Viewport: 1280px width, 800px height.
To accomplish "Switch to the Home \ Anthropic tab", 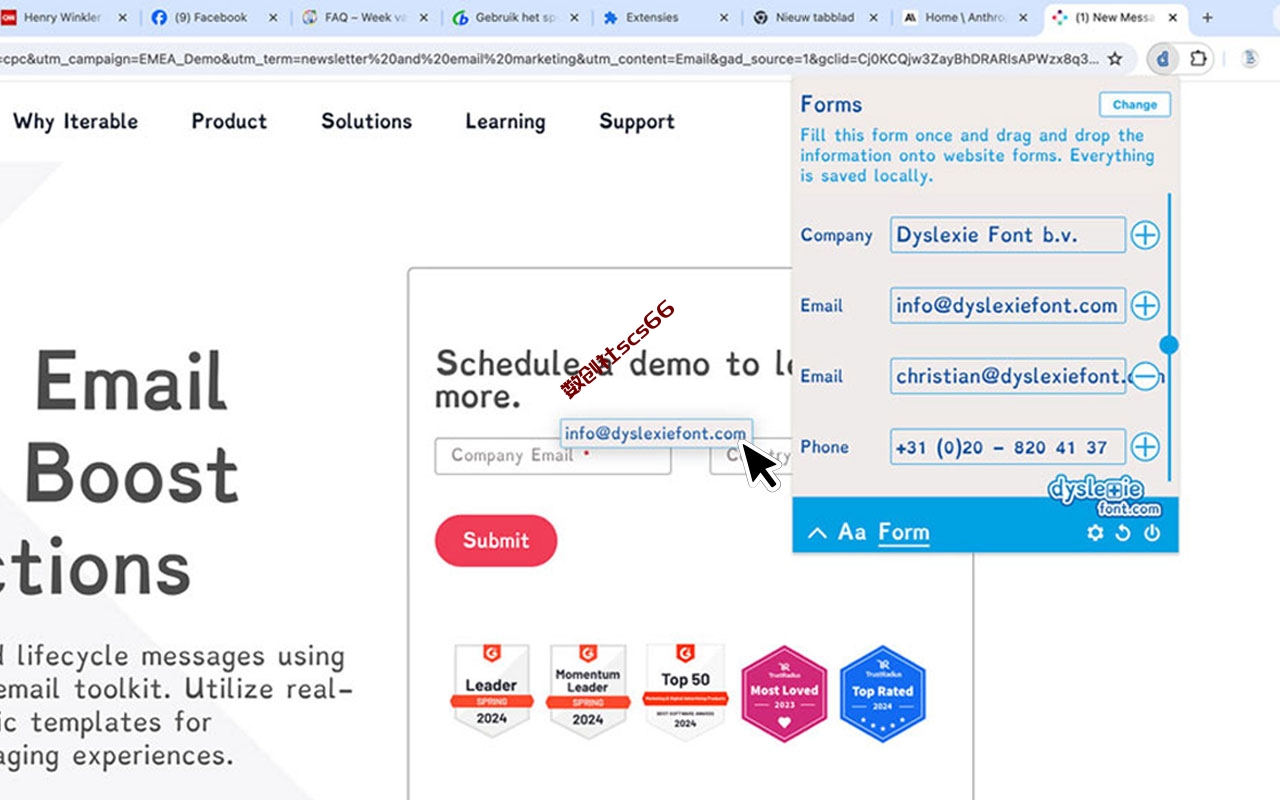I will tap(964, 17).
